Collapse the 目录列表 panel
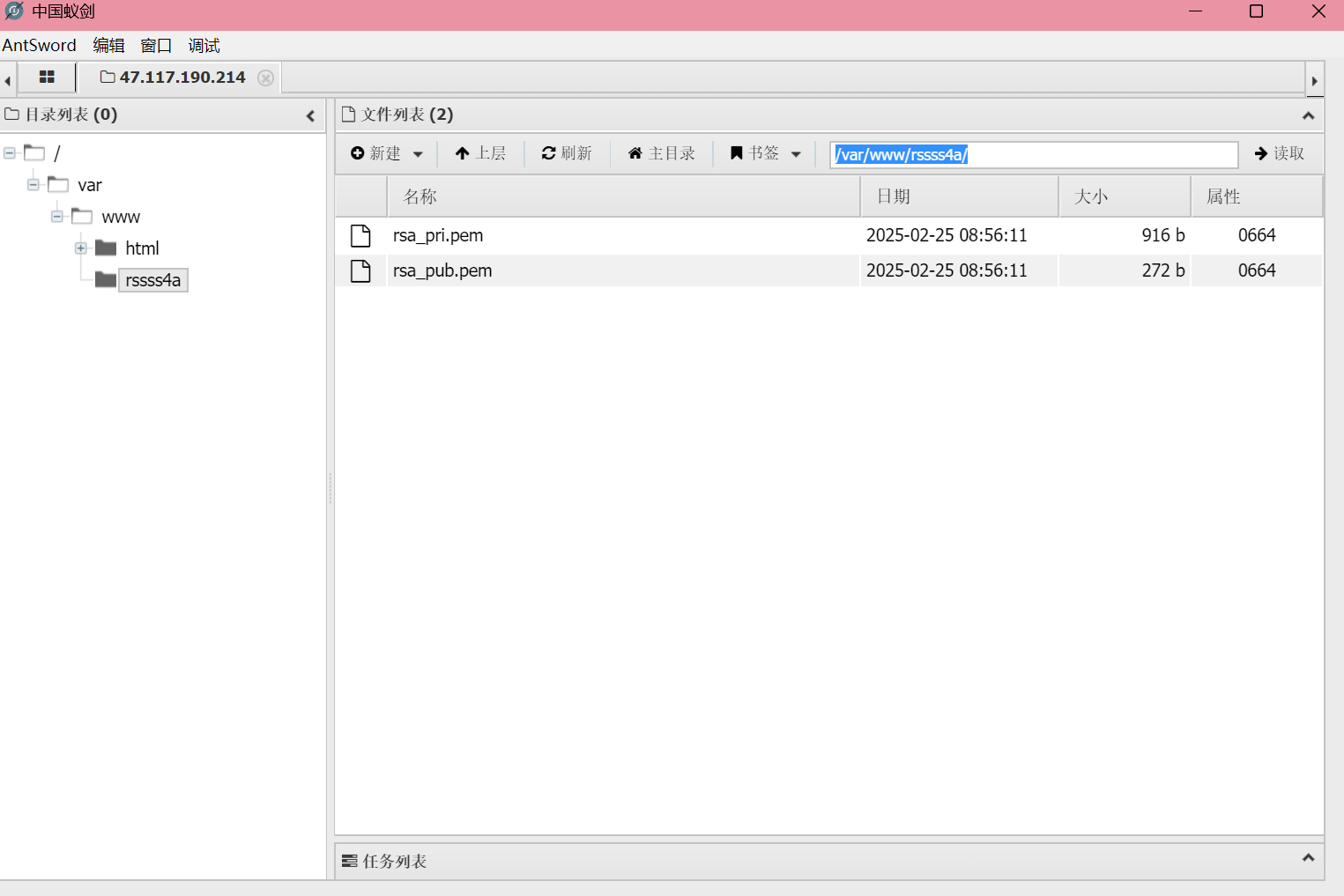 click(310, 115)
